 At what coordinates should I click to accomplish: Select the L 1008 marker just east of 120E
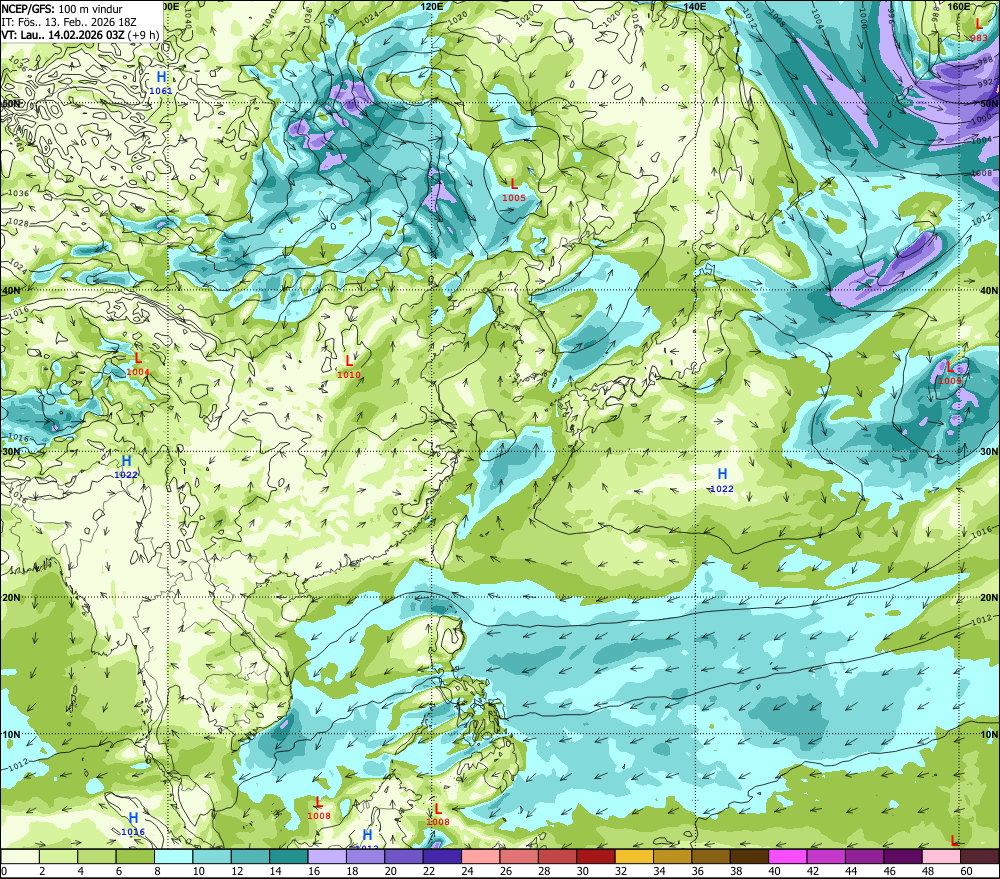pyautogui.click(x=438, y=814)
